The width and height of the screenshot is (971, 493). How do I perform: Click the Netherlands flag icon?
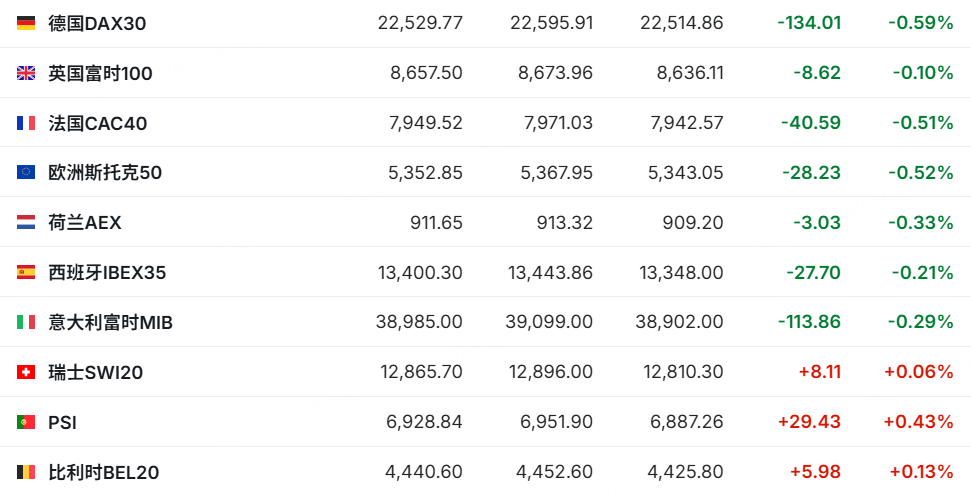(26, 222)
